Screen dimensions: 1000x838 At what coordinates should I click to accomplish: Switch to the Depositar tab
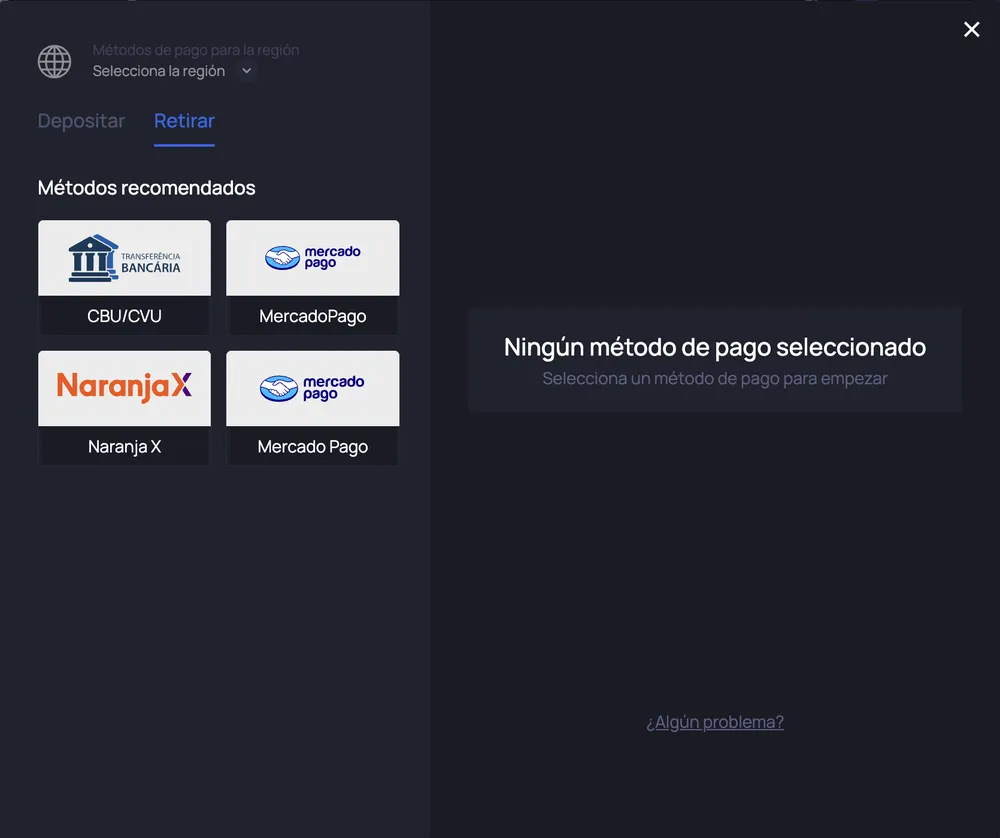point(81,121)
